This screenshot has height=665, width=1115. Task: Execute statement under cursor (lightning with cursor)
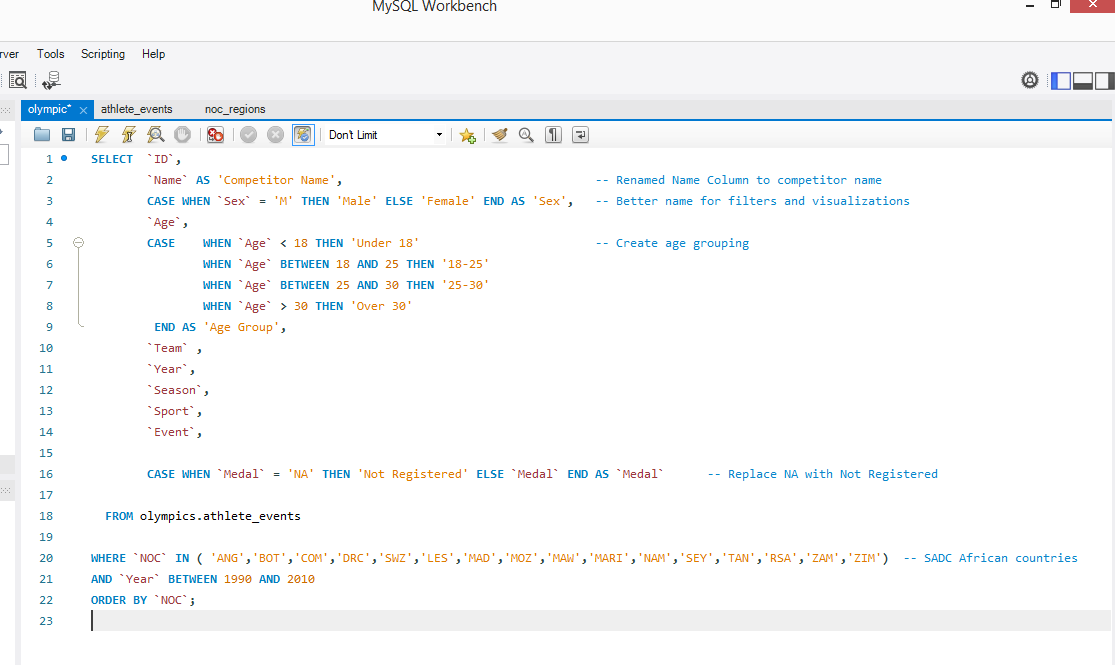click(x=129, y=135)
